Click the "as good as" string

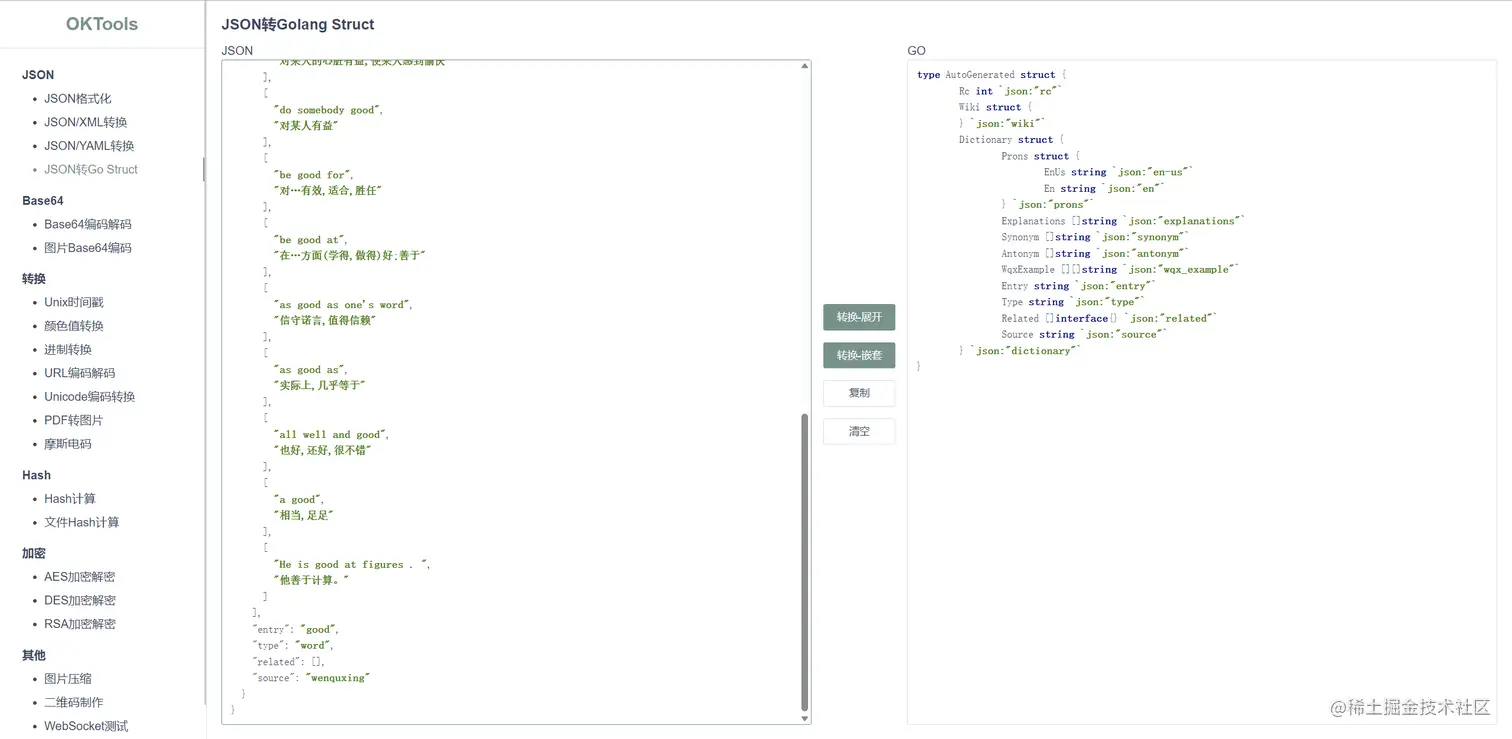(310, 370)
